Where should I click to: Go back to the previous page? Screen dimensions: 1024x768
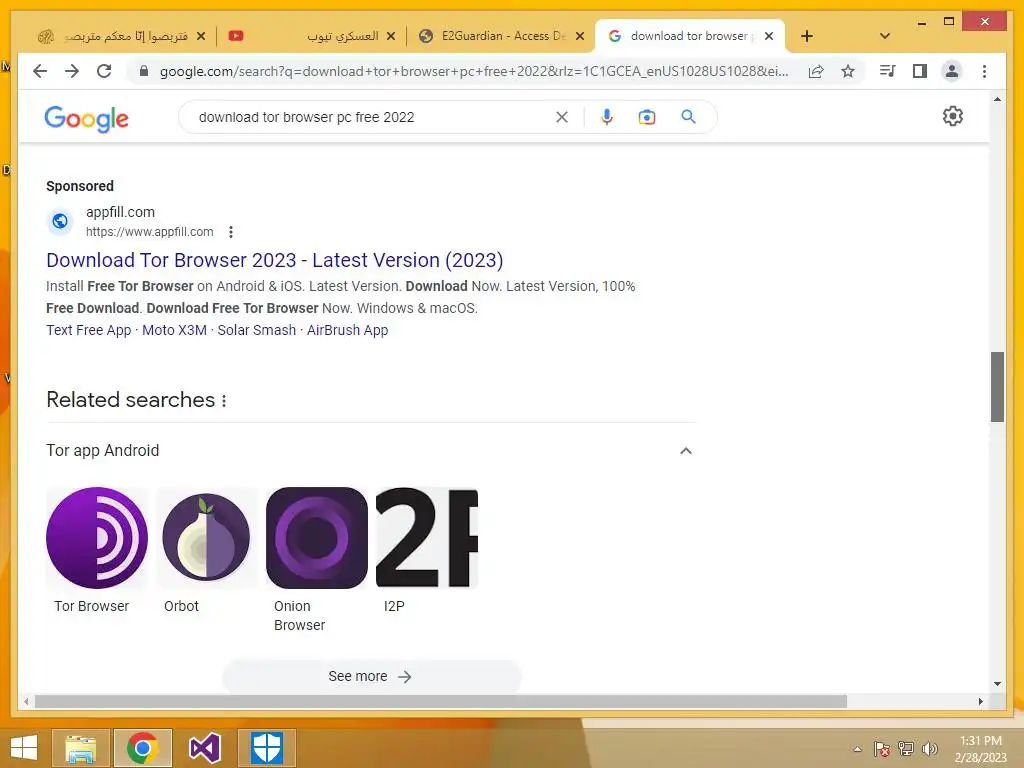point(40,71)
